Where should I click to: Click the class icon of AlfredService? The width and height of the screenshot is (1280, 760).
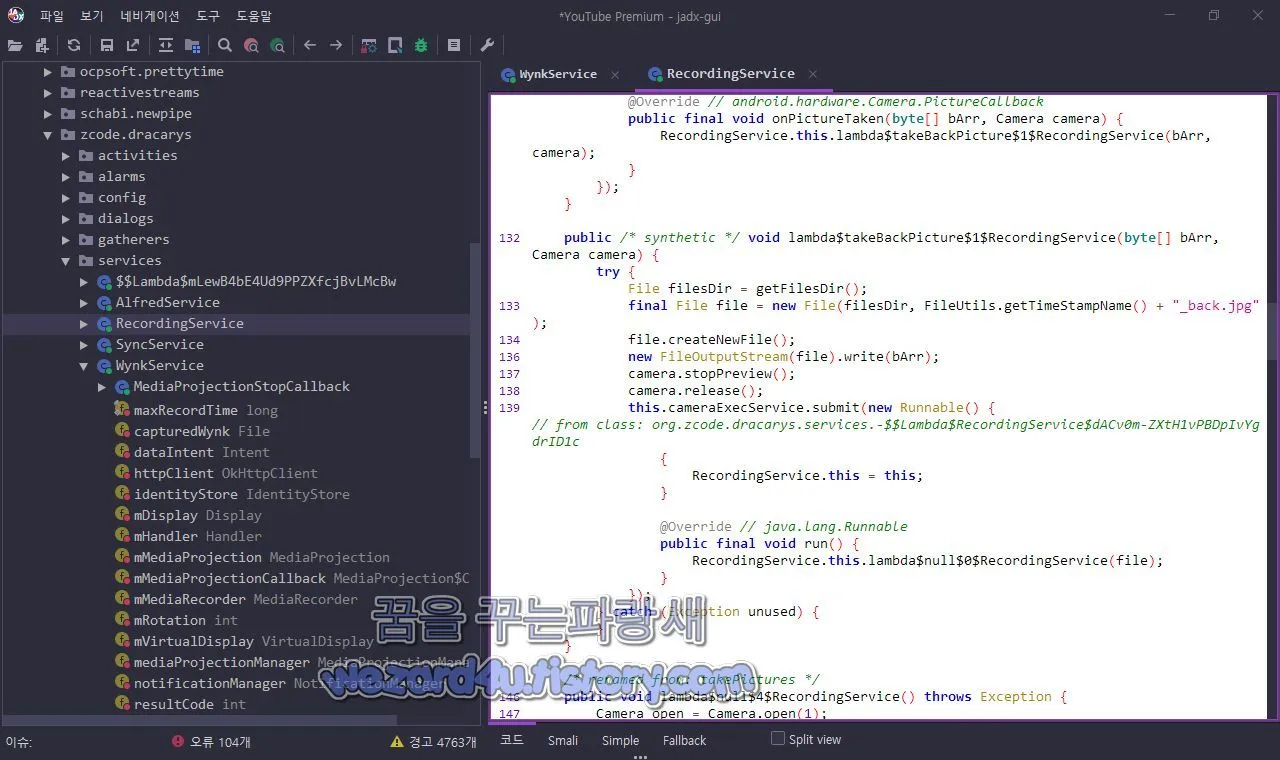tap(104, 303)
